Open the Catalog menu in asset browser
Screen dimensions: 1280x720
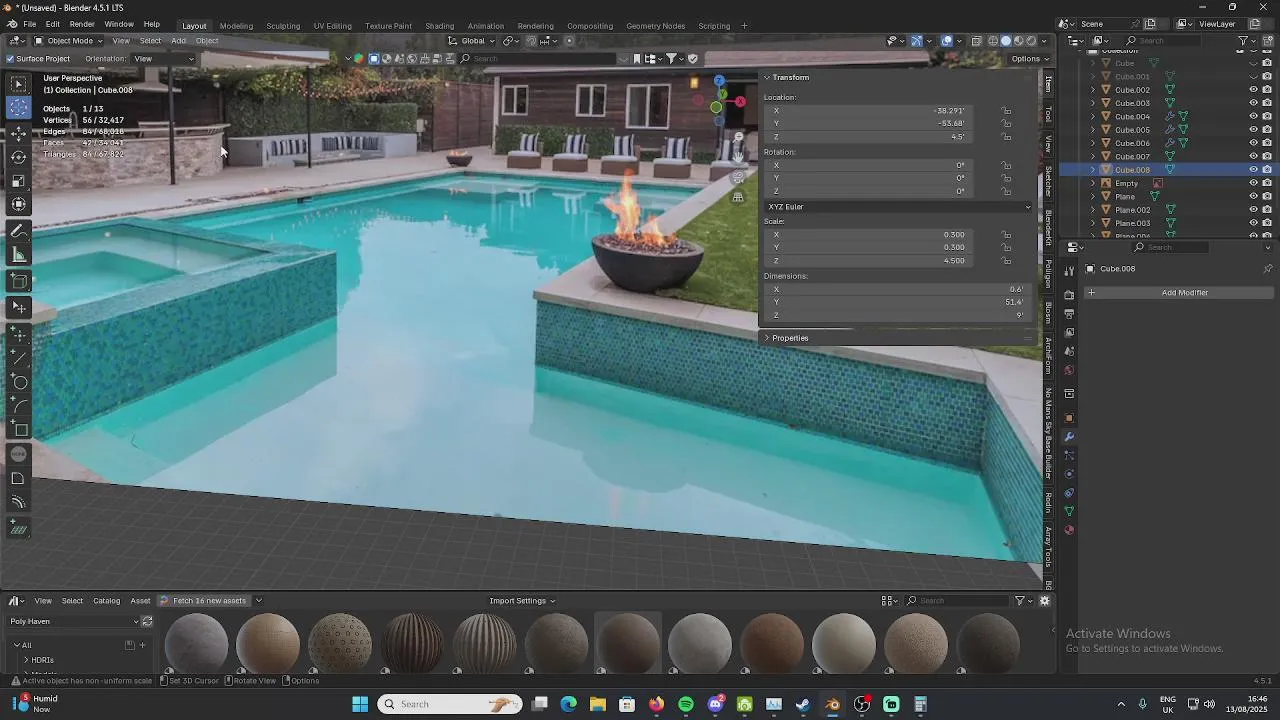pyautogui.click(x=106, y=601)
